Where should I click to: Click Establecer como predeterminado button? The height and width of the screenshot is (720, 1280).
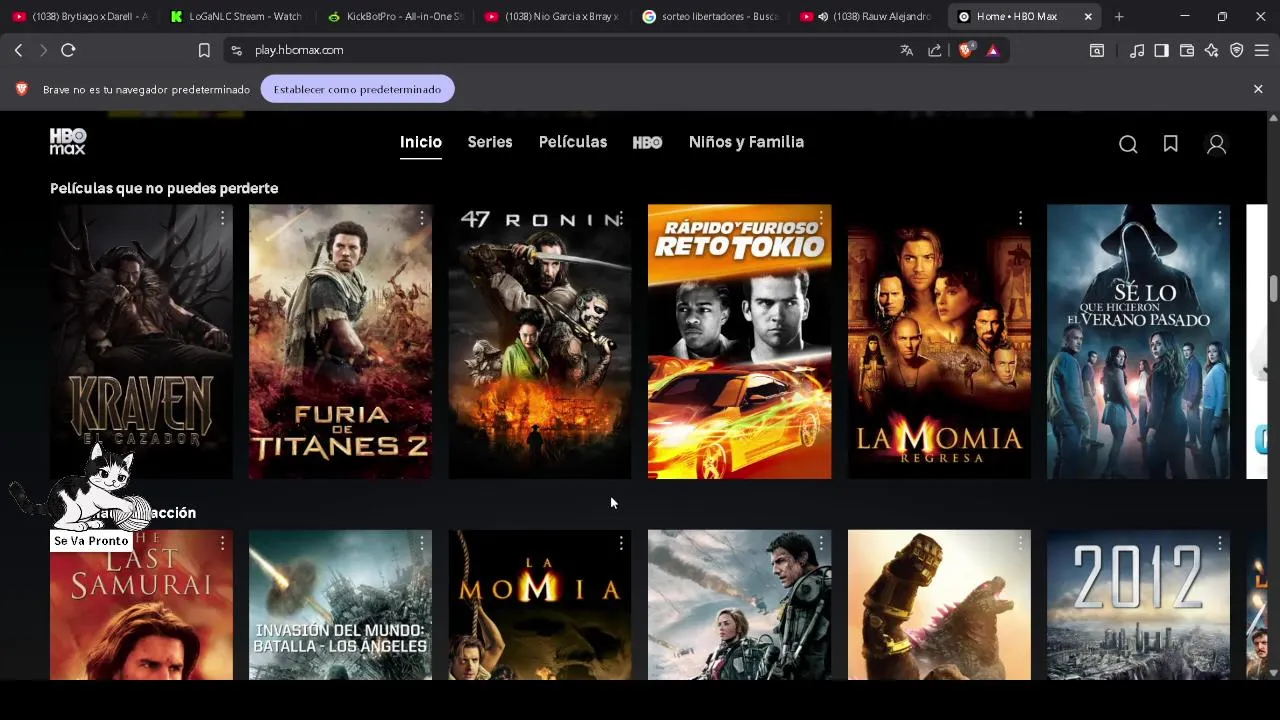point(357,89)
